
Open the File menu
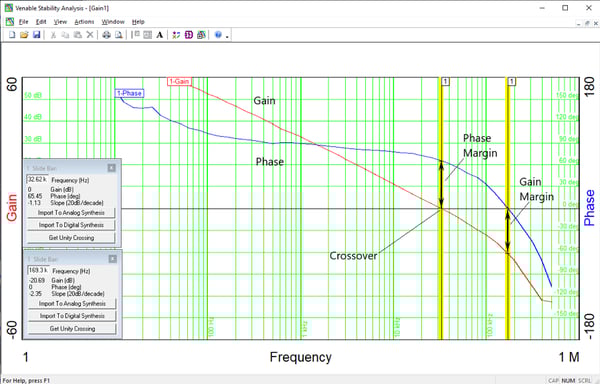[x=24, y=22]
